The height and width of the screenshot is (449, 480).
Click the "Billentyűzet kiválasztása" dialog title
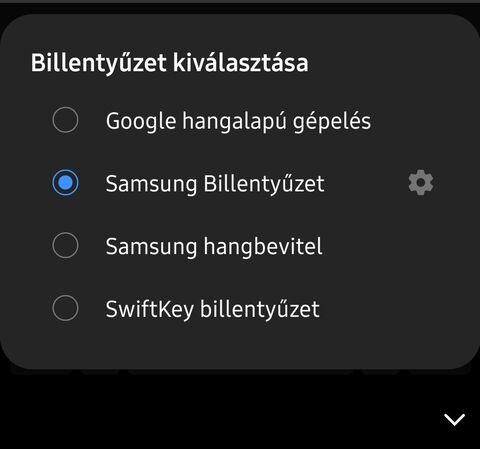[169, 63]
